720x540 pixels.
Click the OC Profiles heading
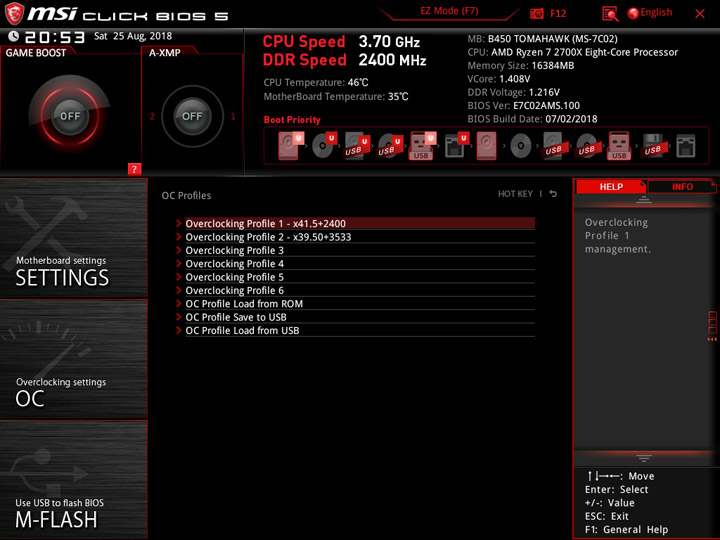186,196
